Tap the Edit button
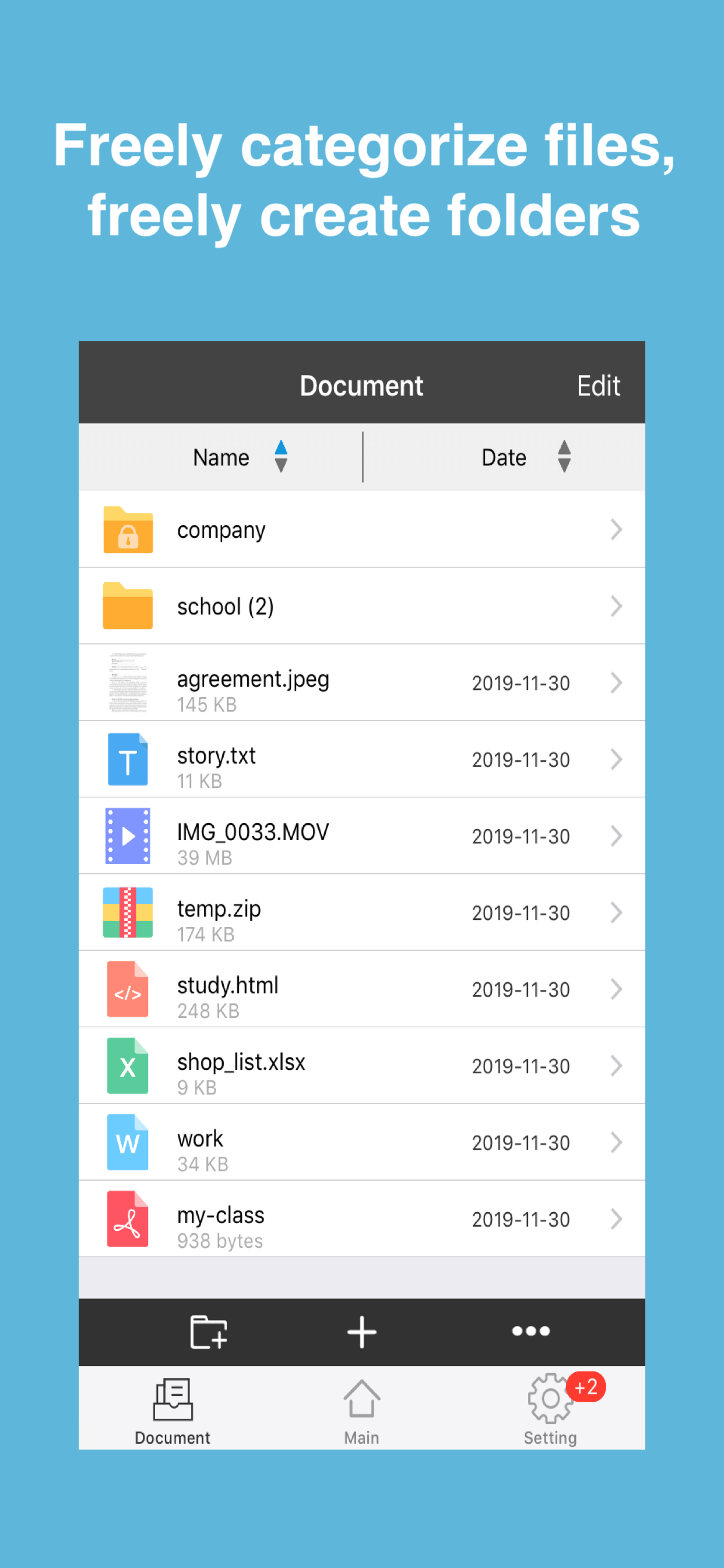This screenshot has height=1568, width=724. [599, 386]
